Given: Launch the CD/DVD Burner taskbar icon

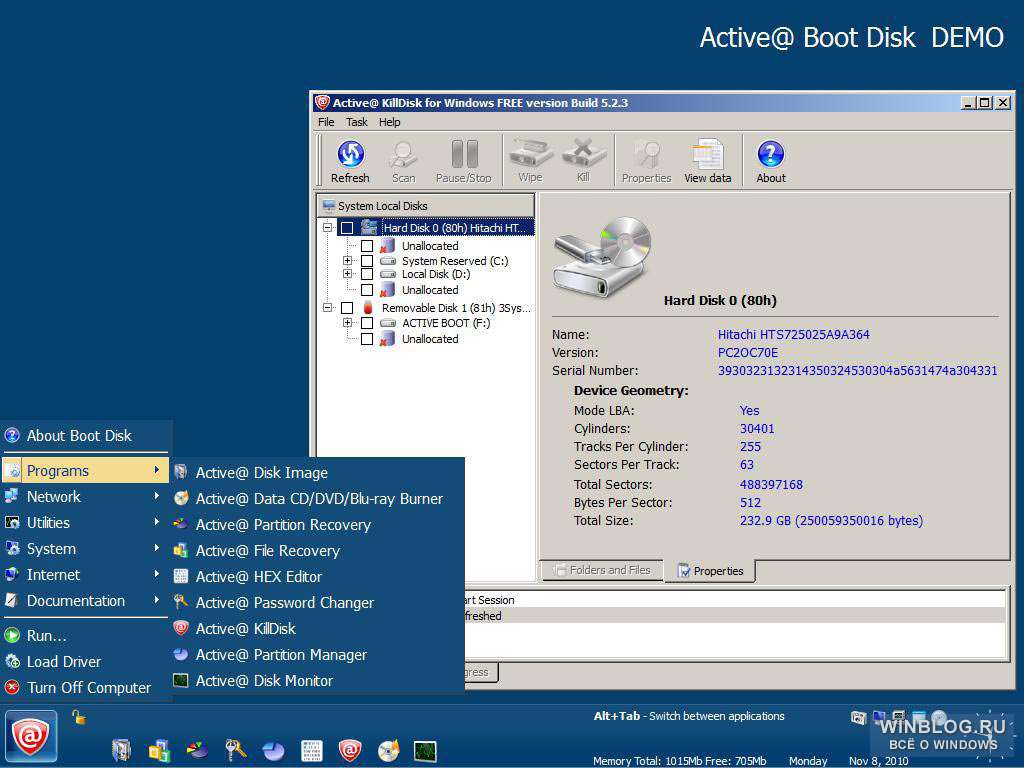Looking at the screenshot, I should [x=388, y=750].
